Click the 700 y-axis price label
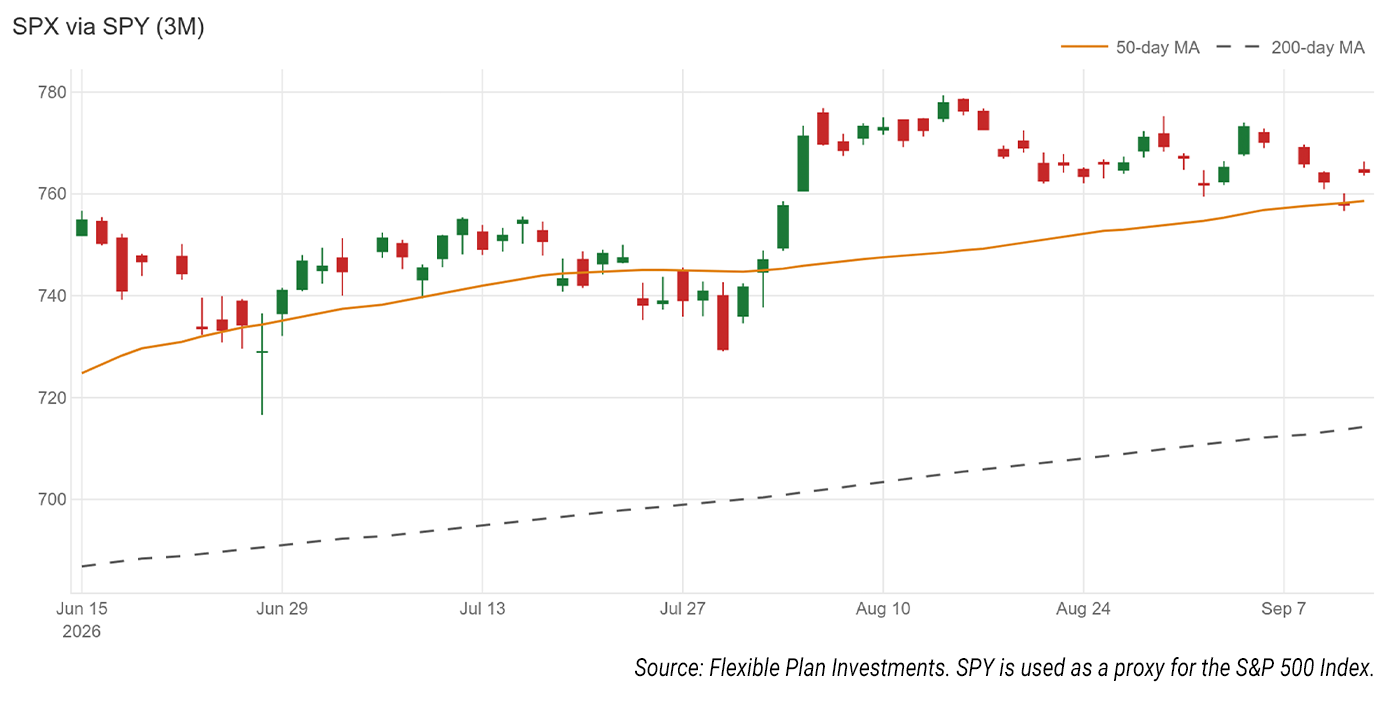Viewport: 1400px width, 709px height. (x=52, y=499)
